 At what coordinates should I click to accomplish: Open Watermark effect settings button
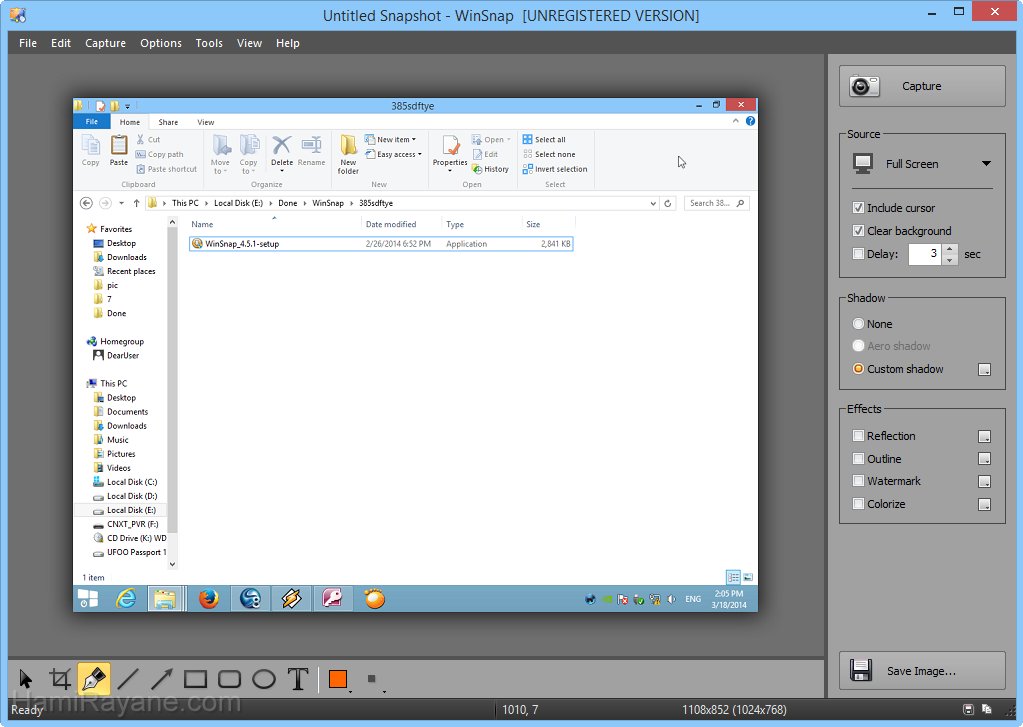tap(985, 482)
